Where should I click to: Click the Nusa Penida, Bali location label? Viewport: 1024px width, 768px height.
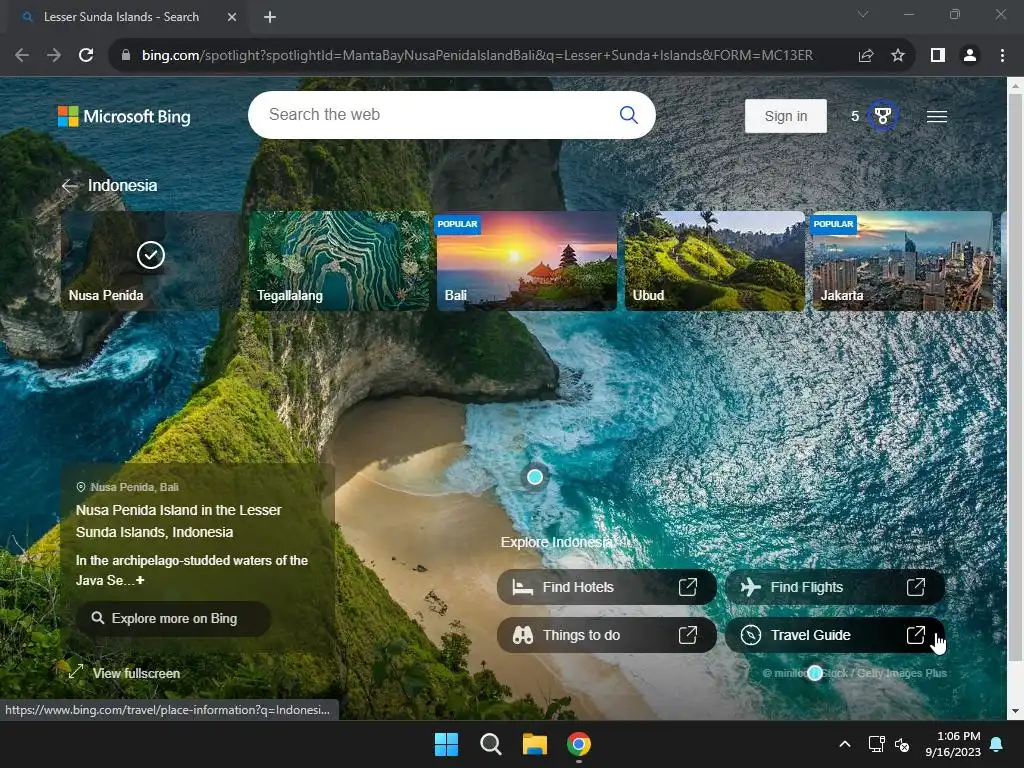(x=128, y=487)
